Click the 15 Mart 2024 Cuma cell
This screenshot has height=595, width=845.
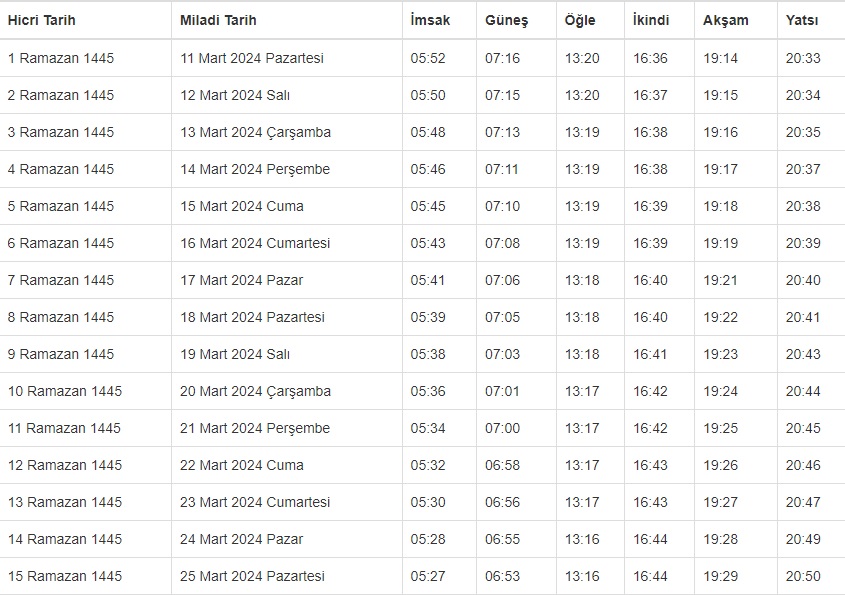coord(242,206)
